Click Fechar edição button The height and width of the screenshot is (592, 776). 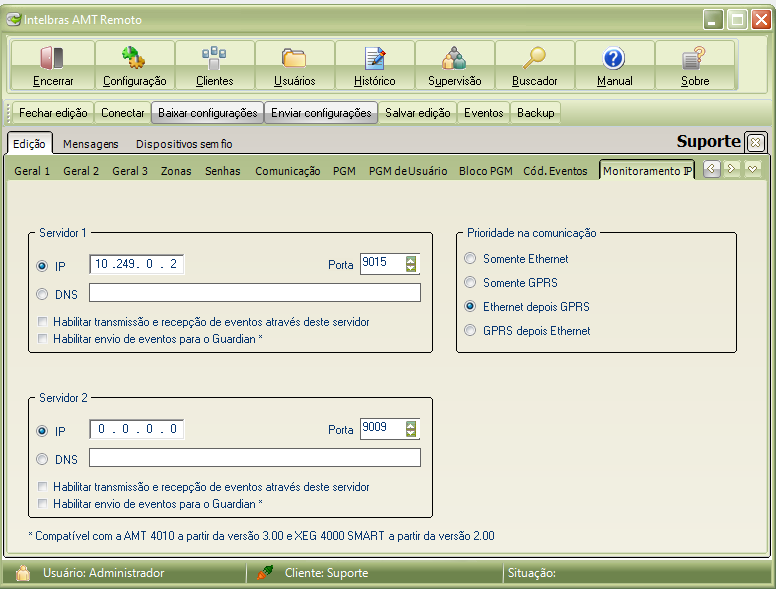click(53, 113)
